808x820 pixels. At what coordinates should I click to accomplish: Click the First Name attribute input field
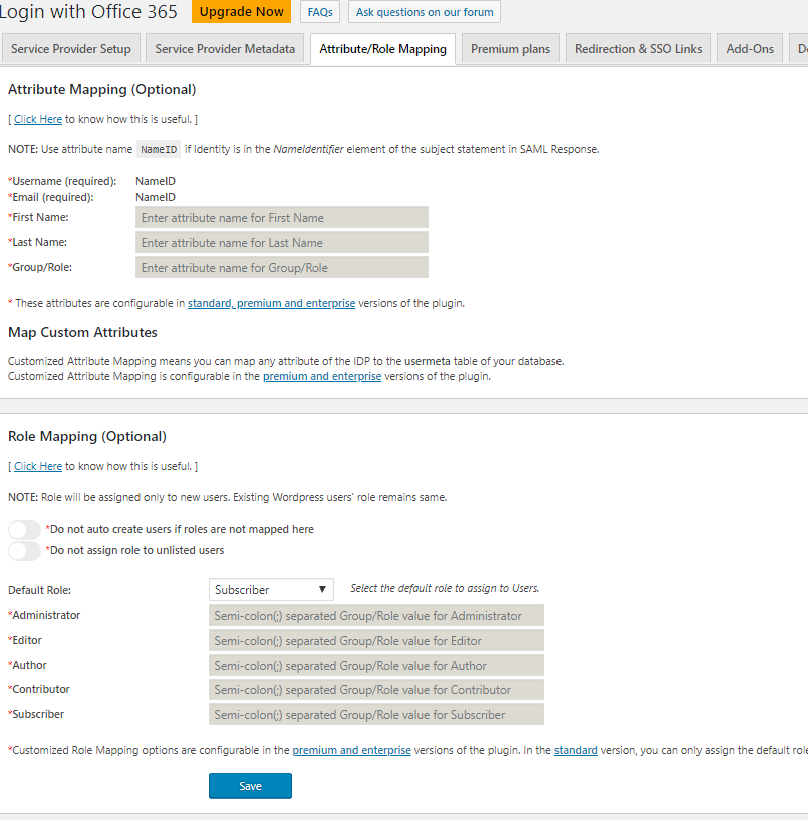[x=281, y=216]
